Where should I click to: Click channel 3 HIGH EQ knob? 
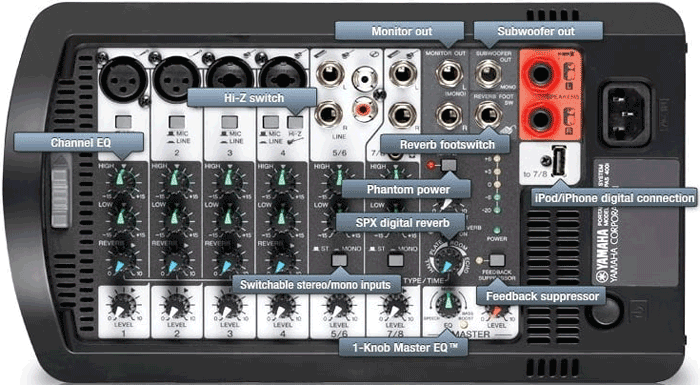[x=228, y=179]
